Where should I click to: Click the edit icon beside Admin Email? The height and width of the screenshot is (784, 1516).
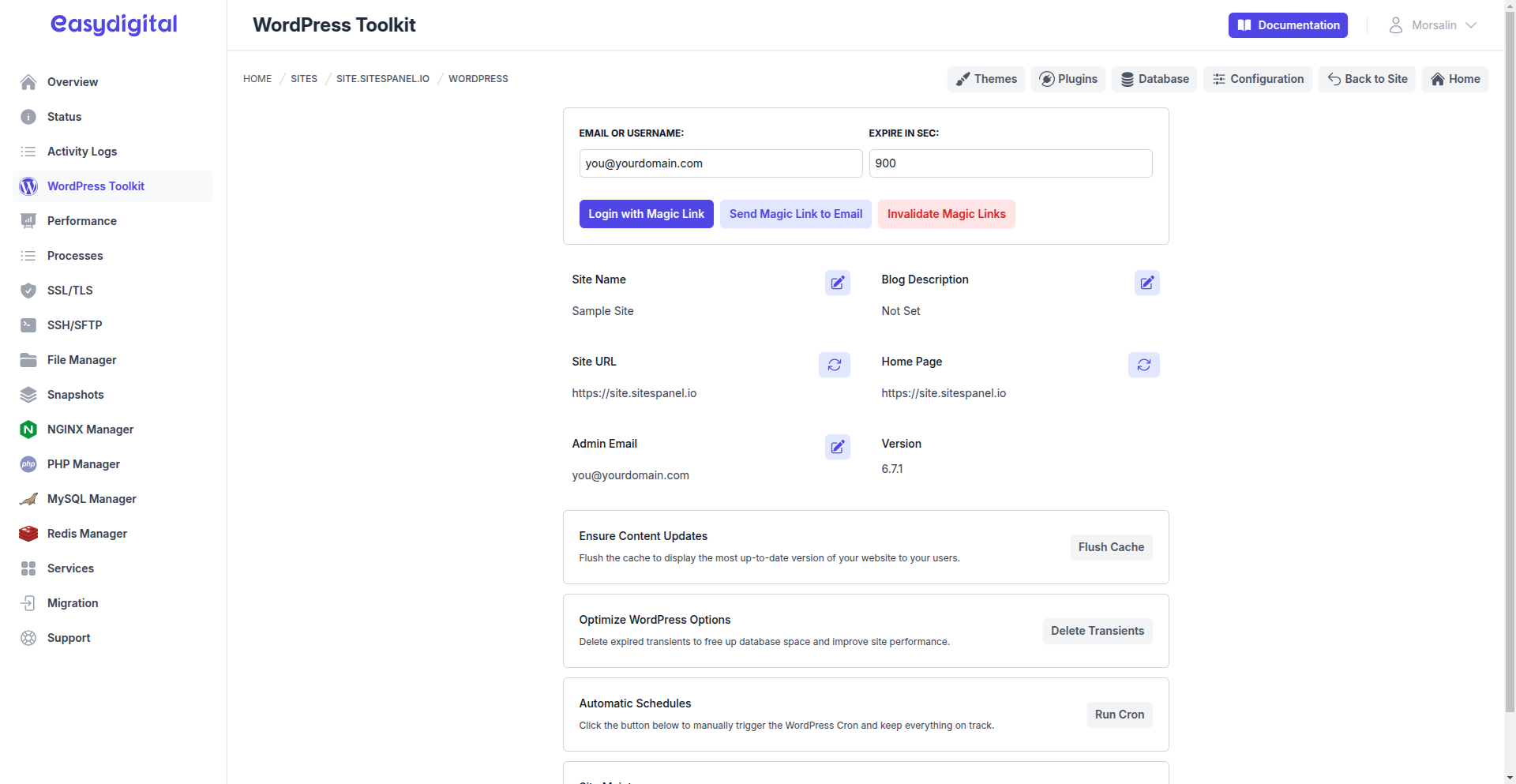[x=837, y=447]
